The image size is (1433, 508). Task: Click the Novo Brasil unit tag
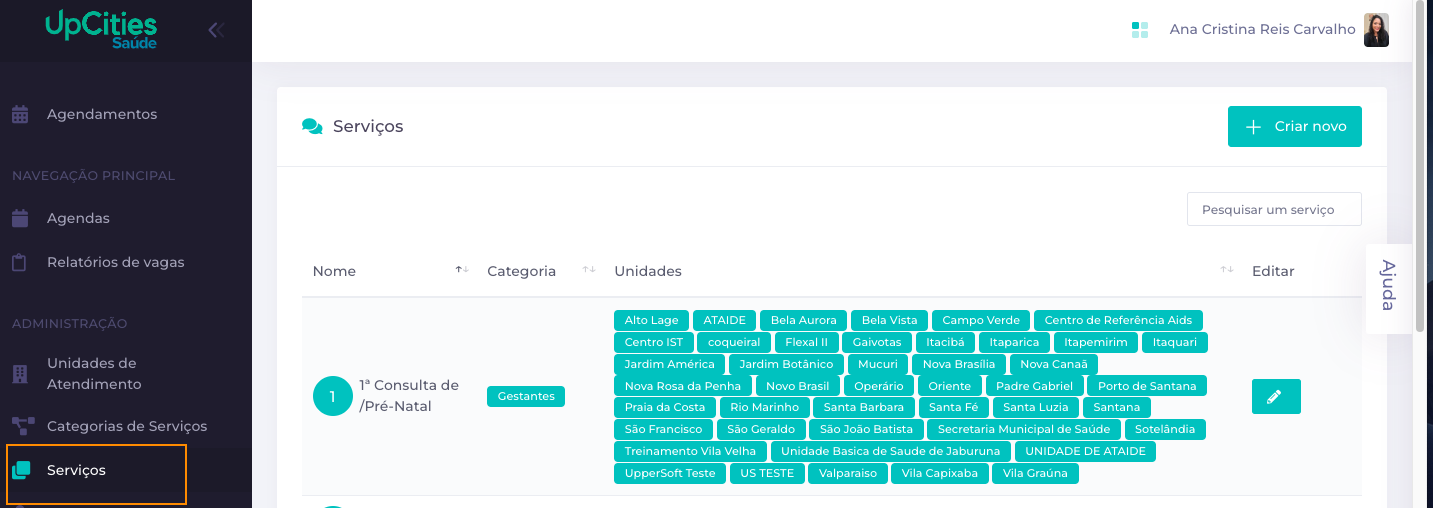point(798,386)
